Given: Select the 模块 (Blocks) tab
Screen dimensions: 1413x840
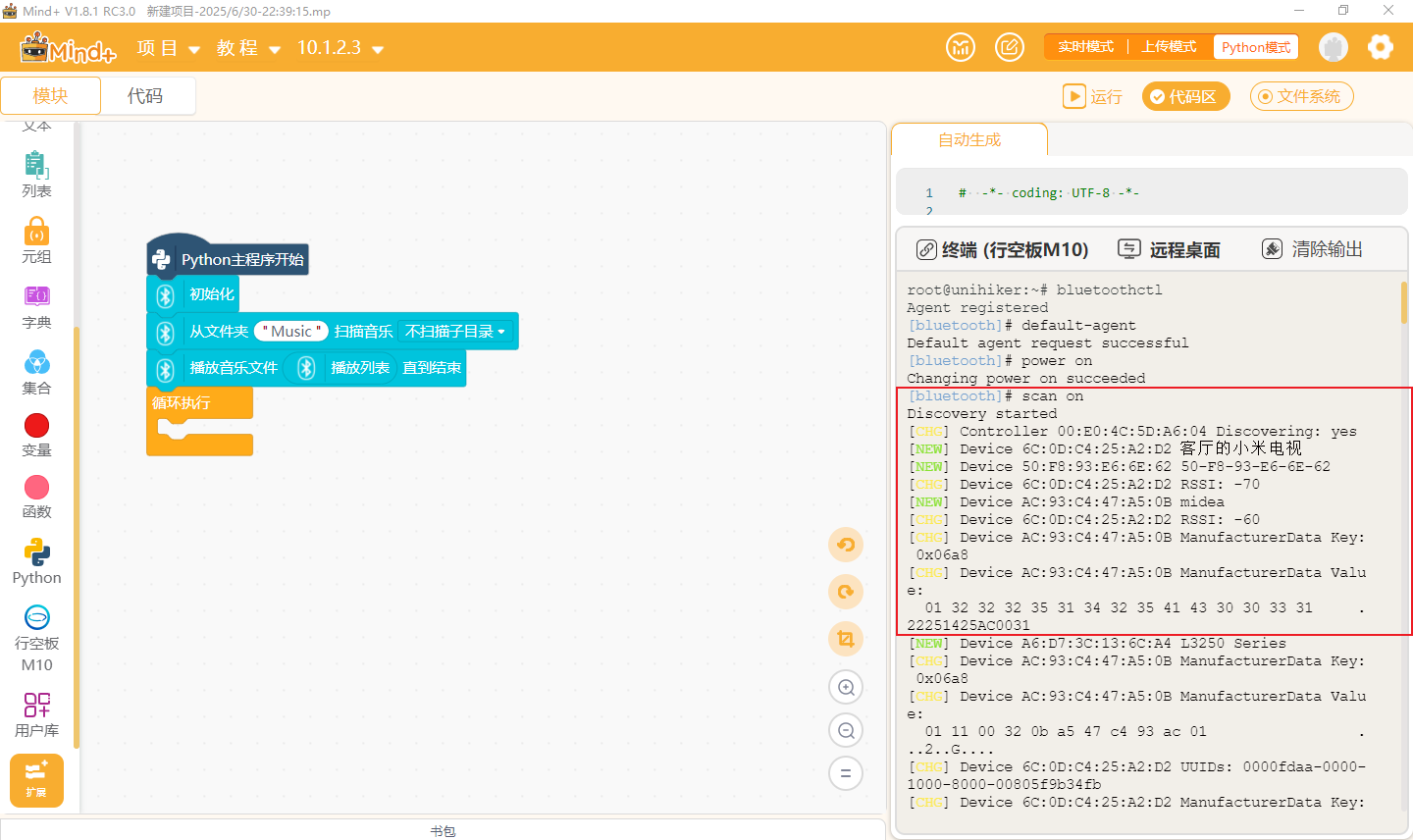Looking at the screenshot, I should pyautogui.click(x=50, y=96).
